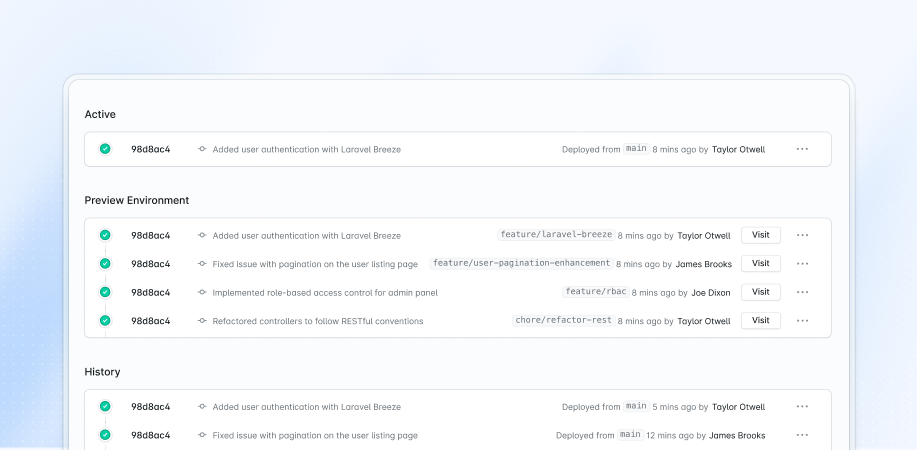Click commit icon in History 5 mins ago row
Image resolution: width=917 pixels, height=450 pixels.
click(202, 407)
